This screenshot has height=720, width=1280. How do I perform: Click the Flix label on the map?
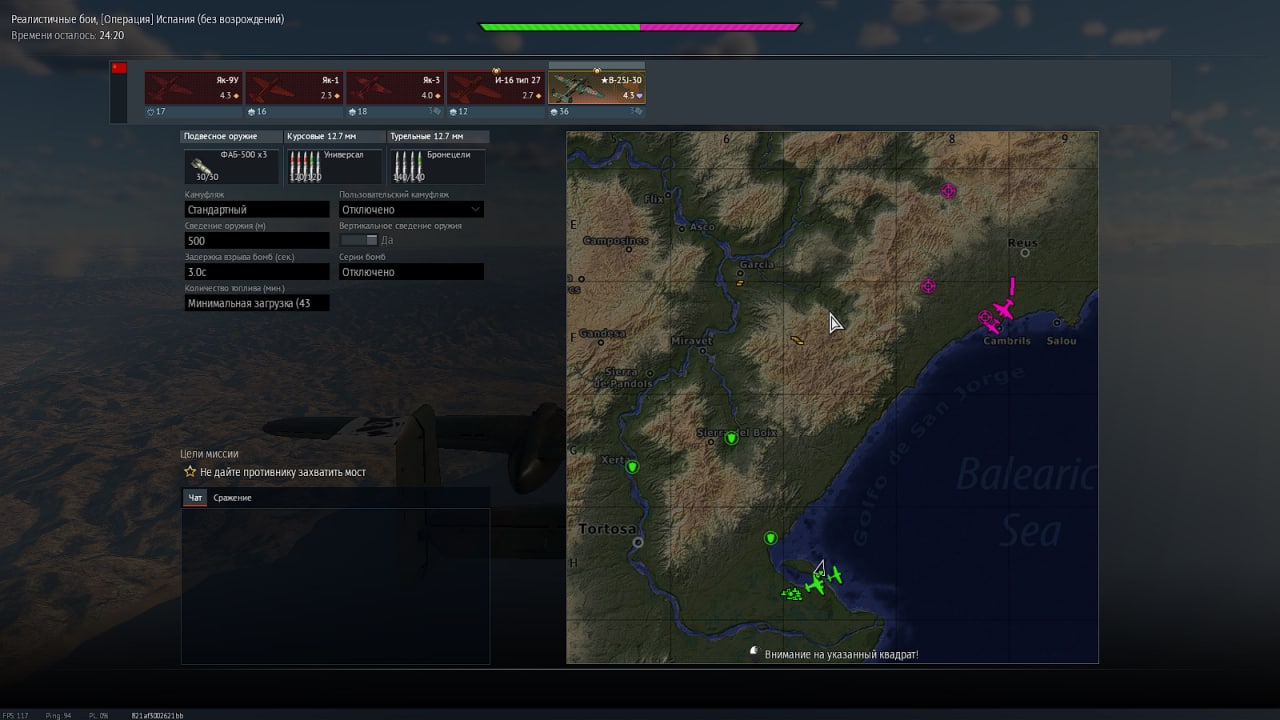(653, 199)
